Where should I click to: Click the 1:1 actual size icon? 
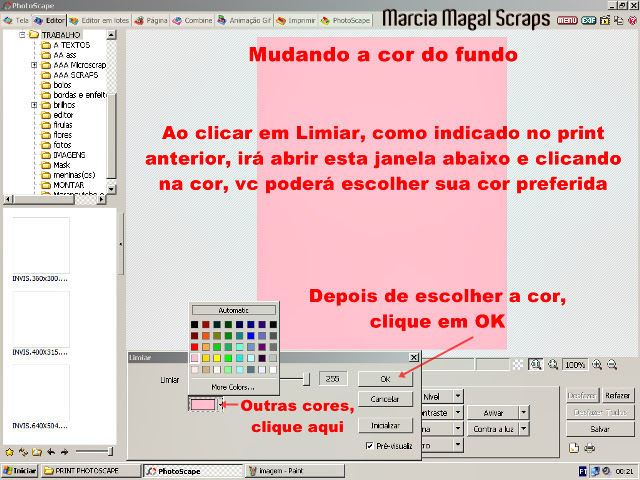click(x=536, y=364)
